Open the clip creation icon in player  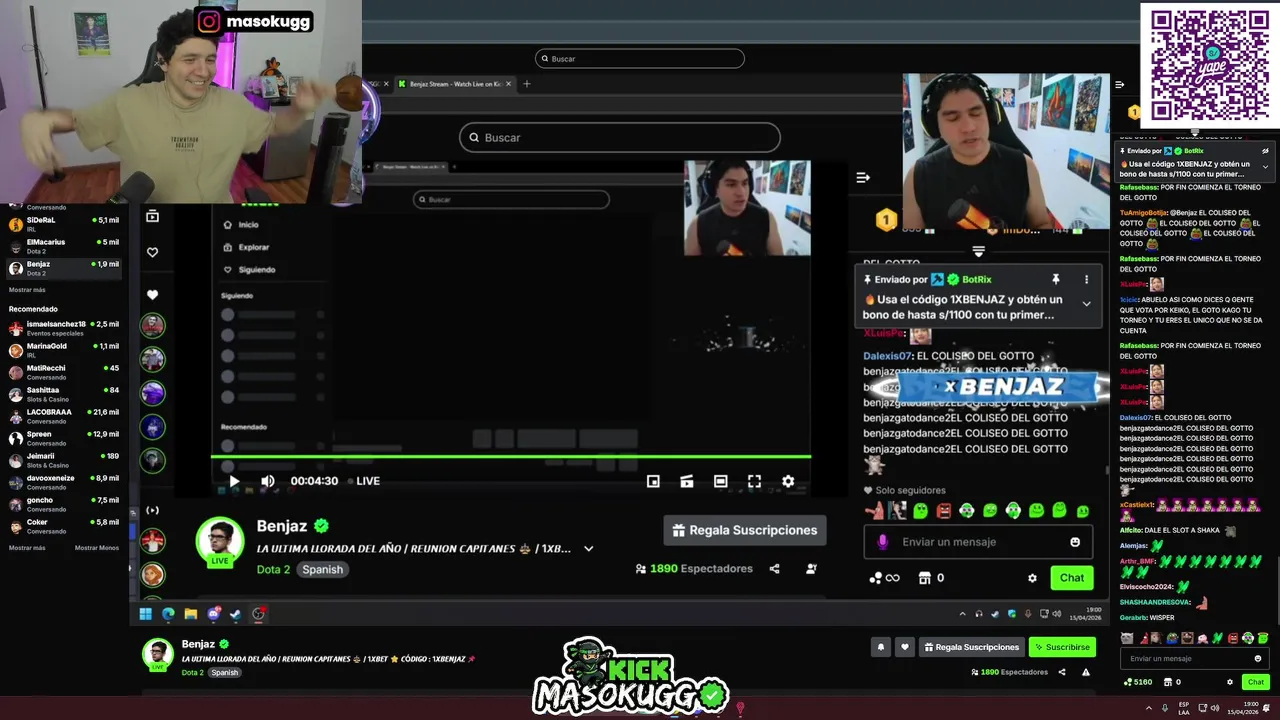[687, 481]
